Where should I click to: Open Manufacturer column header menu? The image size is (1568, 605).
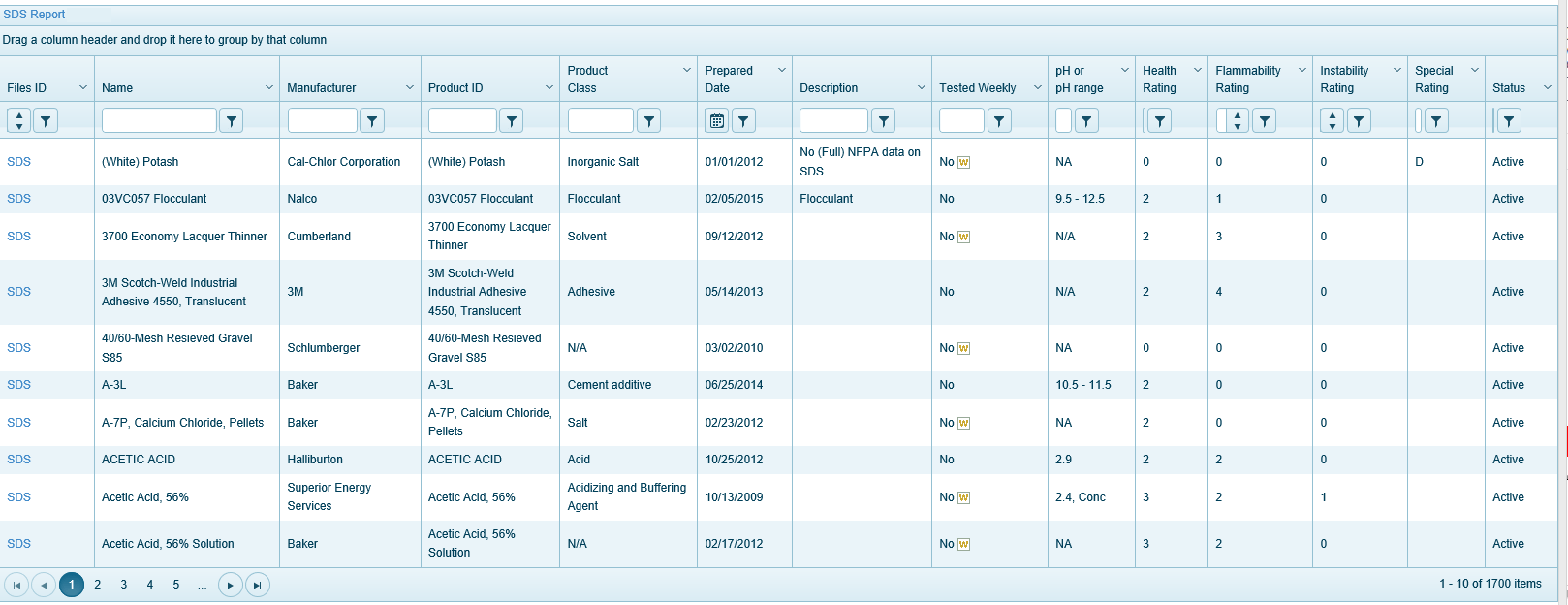pyautogui.click(x=410, y=87)
